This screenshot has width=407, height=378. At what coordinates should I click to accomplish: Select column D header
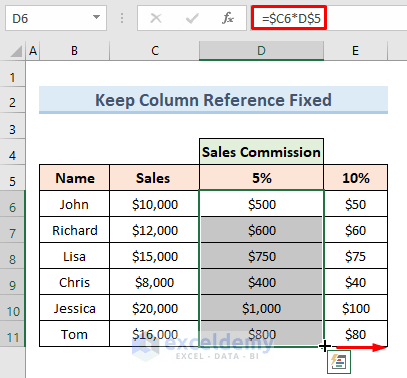[x=261, y=51]
